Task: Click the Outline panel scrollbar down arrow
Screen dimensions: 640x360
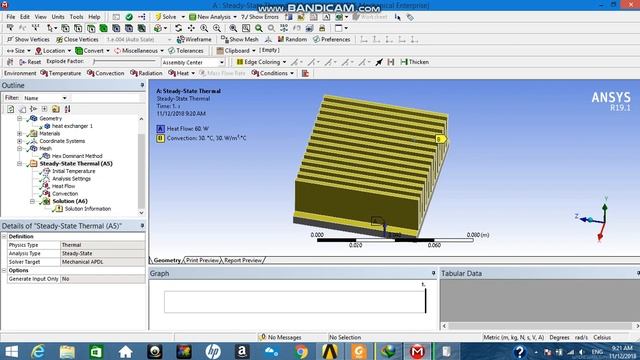Action: (141, 213)
